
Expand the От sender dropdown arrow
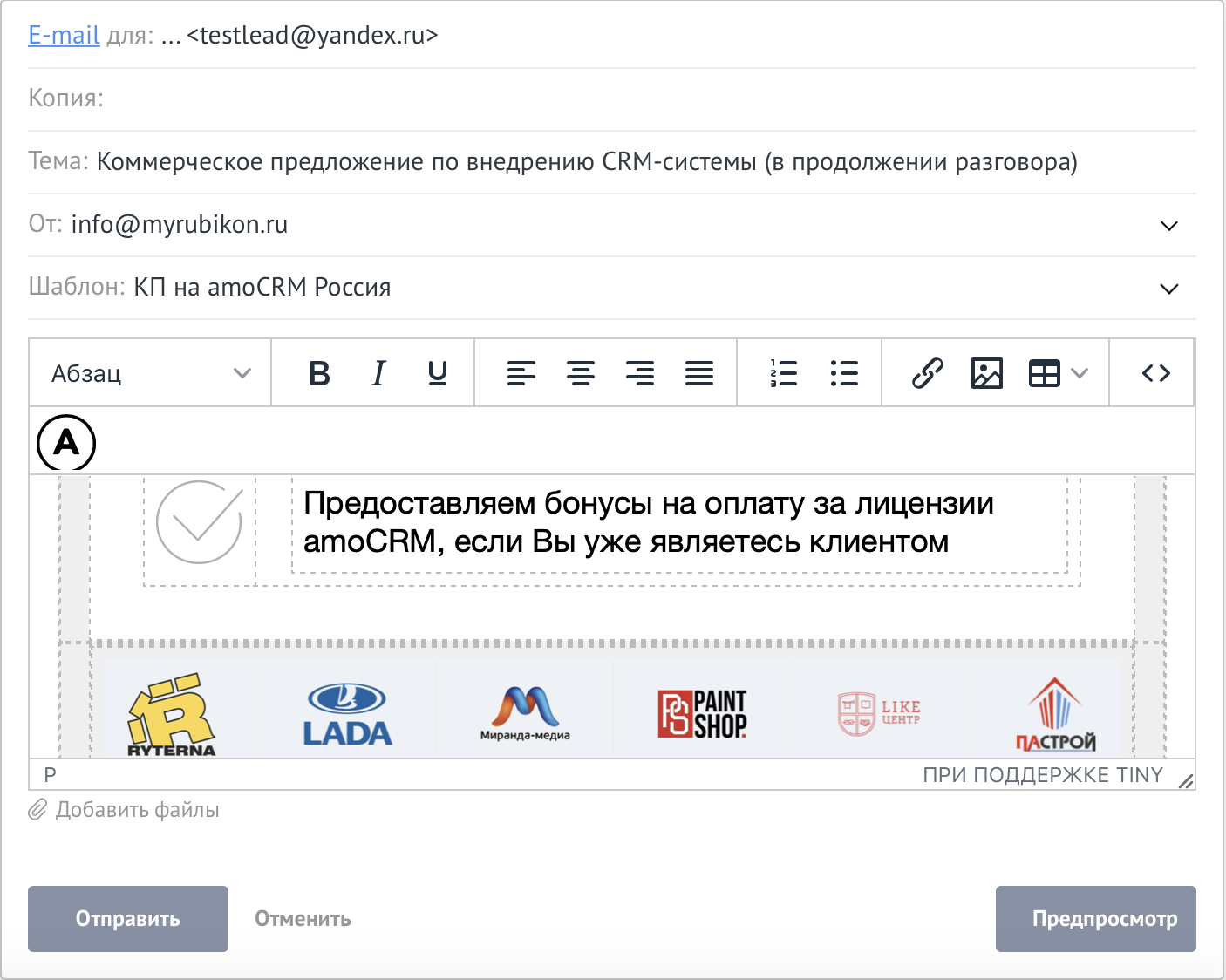coord(1169,226)
